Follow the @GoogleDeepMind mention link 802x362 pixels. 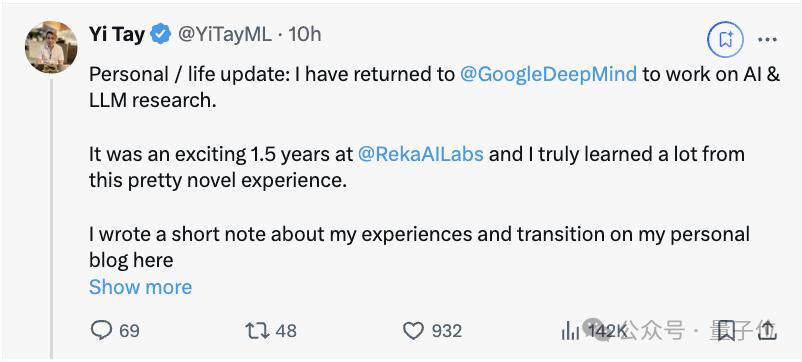point(548,74)
